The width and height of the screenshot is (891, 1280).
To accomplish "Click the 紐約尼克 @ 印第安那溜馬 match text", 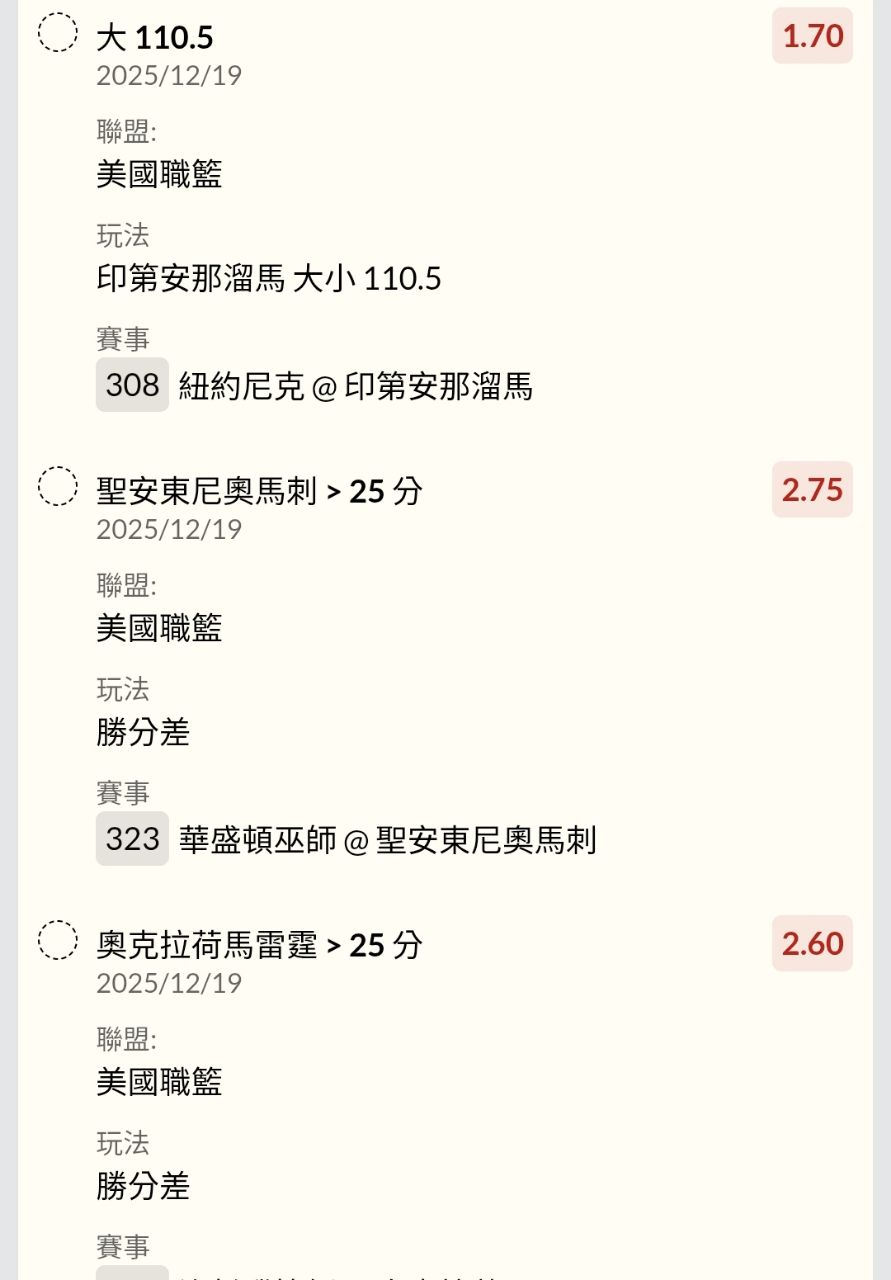I will click(x=355, y=387).
